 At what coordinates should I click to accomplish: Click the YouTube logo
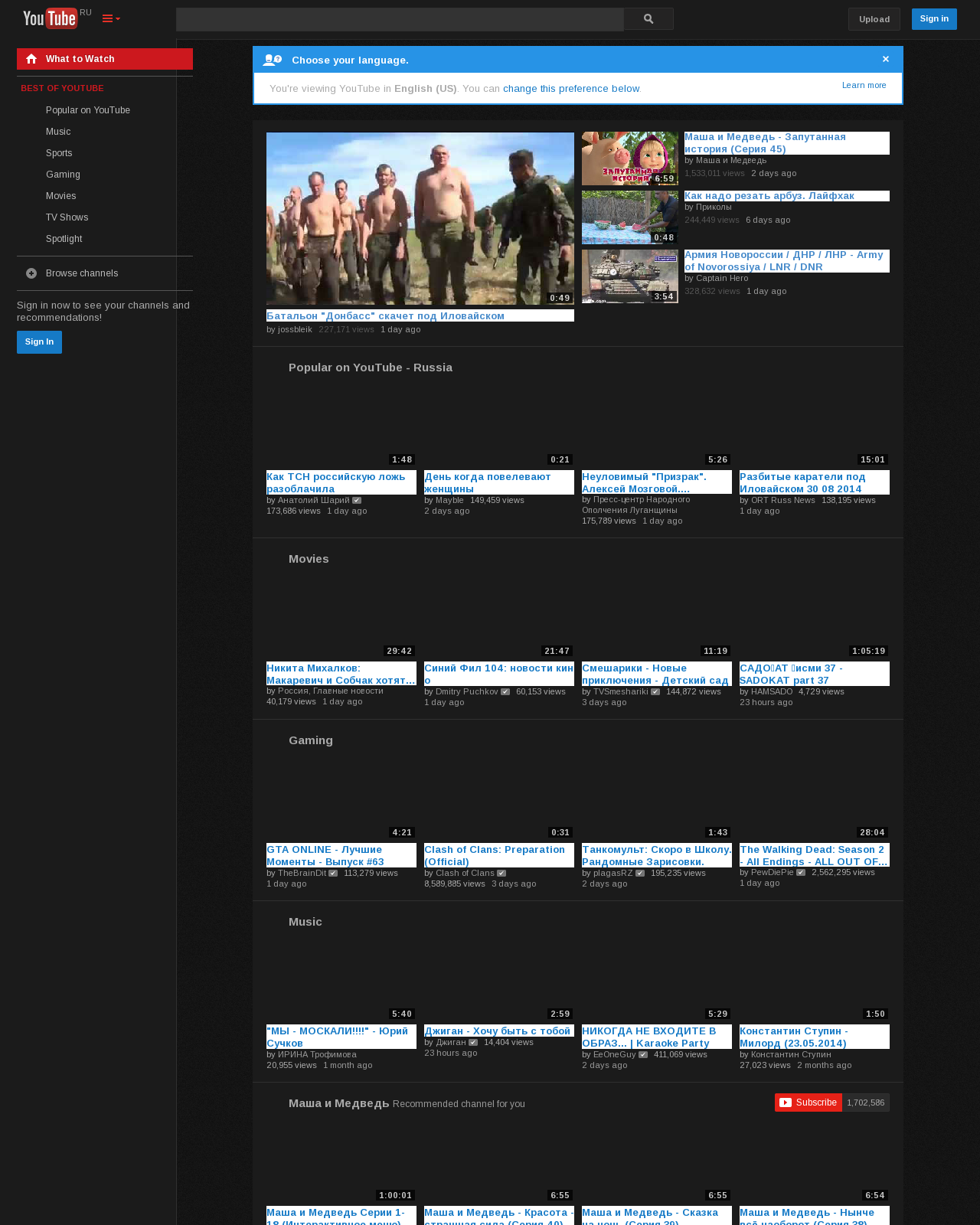click(51, 18)
